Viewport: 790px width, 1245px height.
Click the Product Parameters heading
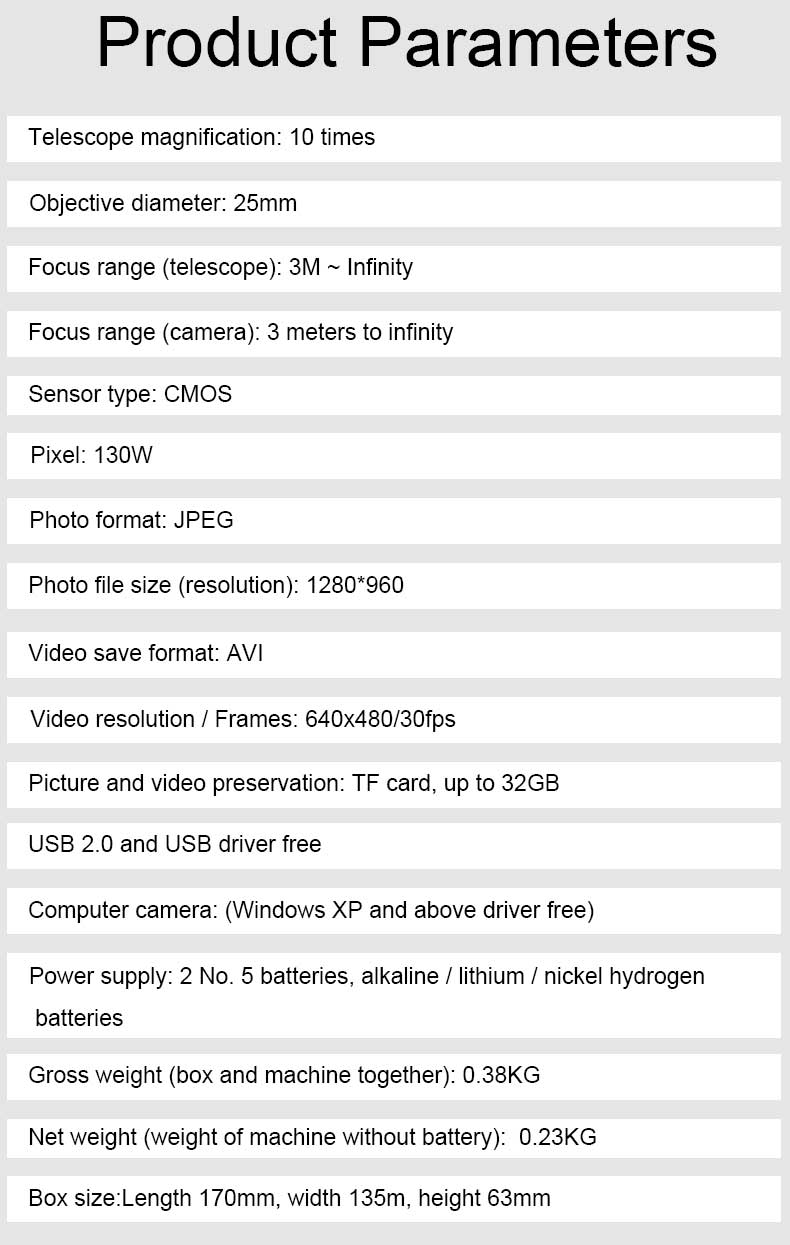click(x=406, y=43)
